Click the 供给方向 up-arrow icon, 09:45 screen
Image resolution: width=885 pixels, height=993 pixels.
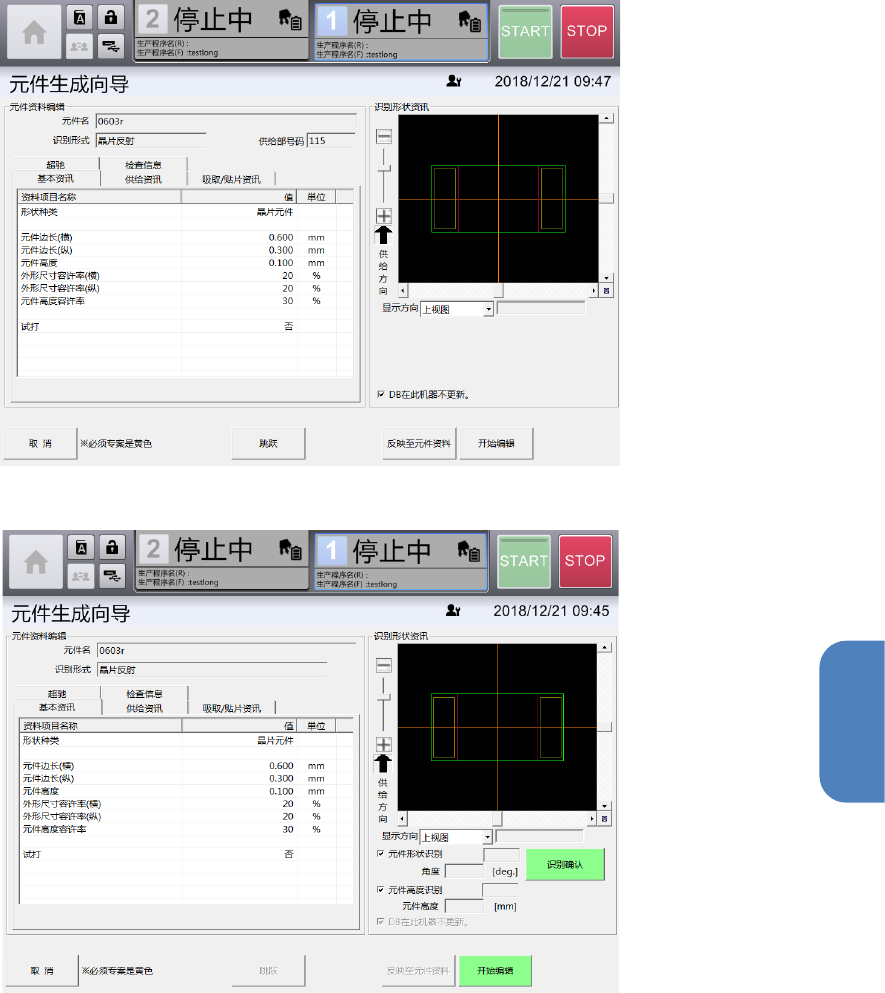[383, 764]
